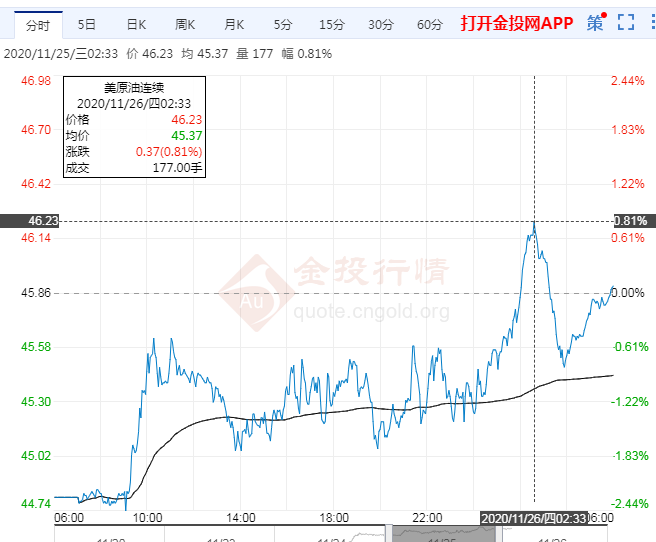Click the price peak at crosshair

(534, 221)
